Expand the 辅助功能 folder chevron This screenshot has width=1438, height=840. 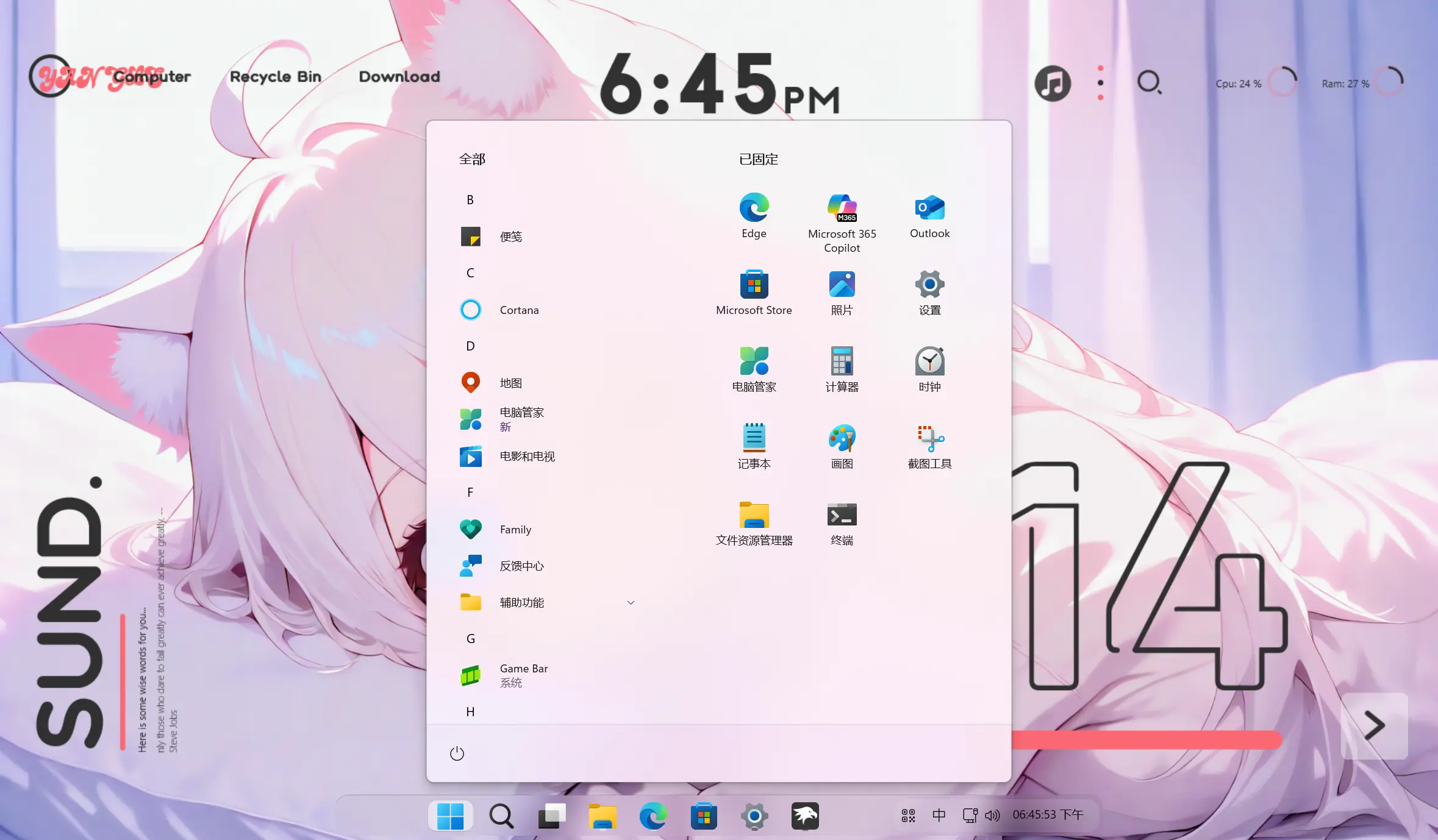click(x=631, y=602)
